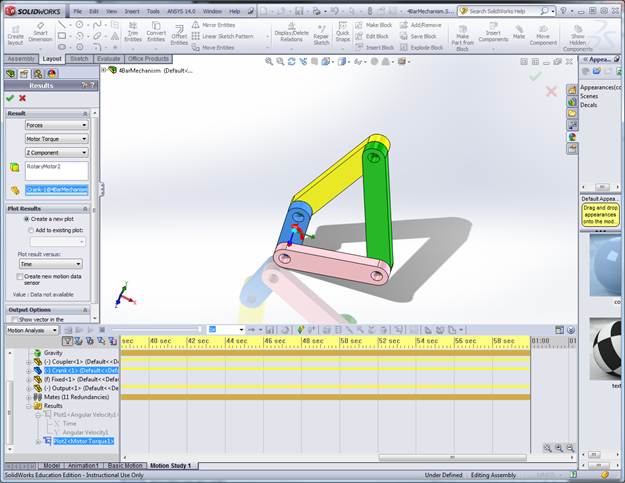Open the DisplayManager tab icon
625x483 pixels.
click(52, 74)
